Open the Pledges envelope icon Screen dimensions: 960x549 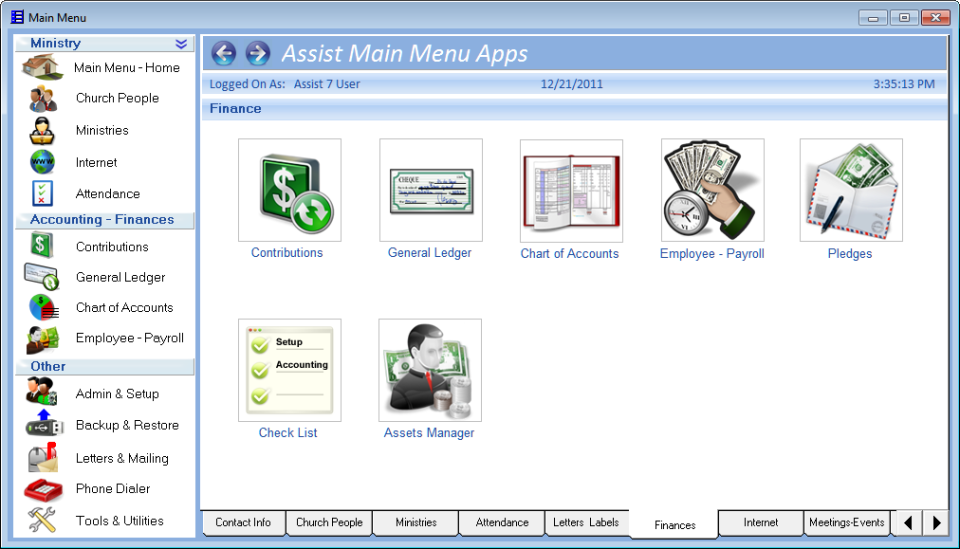[851, 191]
